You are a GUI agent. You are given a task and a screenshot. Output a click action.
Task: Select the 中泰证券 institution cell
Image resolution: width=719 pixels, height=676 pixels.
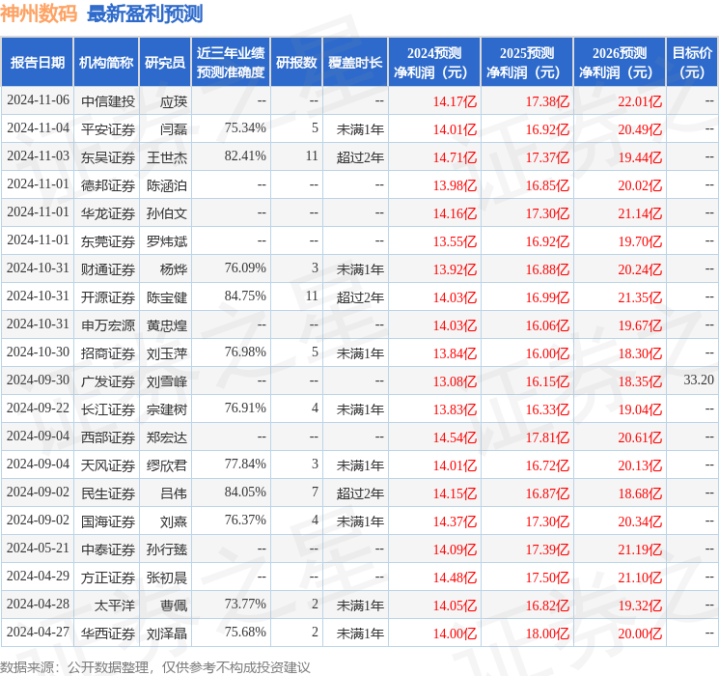(x=108, y=549)
